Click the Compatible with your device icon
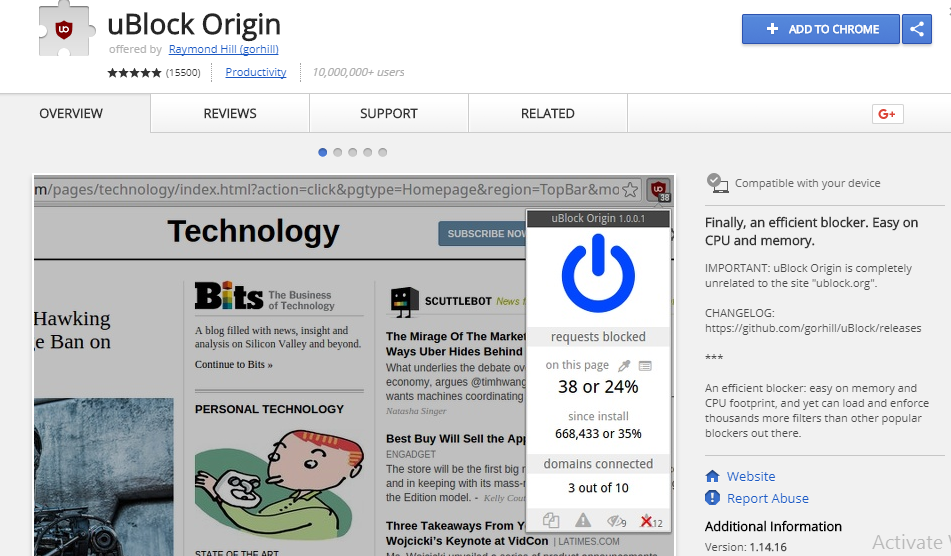951x556 pixels. pyautogui.click(x=717, y=183)
